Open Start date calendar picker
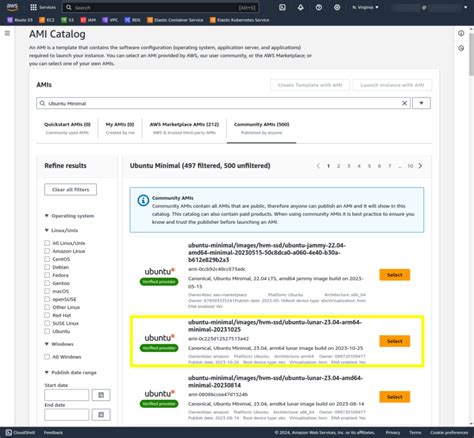474x438 pixels. point(101,395)
